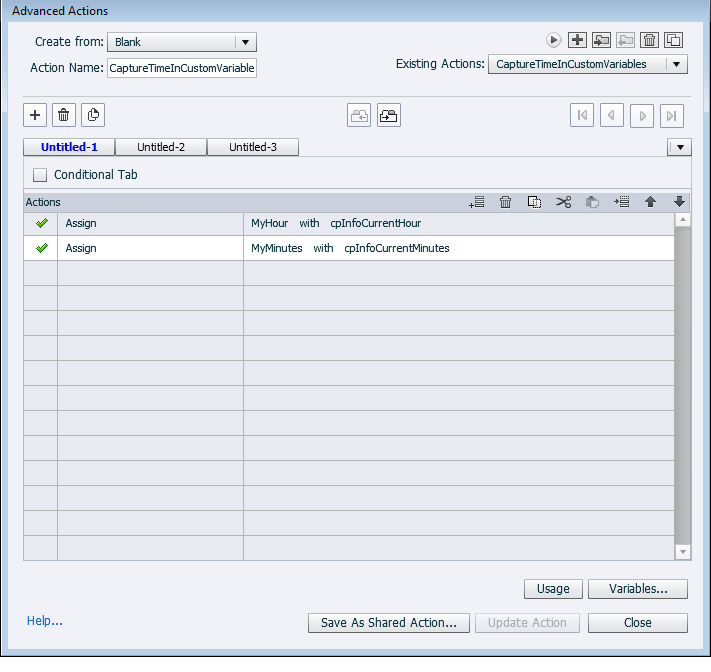Enable the Conditional Tab checkbox
711x672 pixels.
[x=40, y=175]
